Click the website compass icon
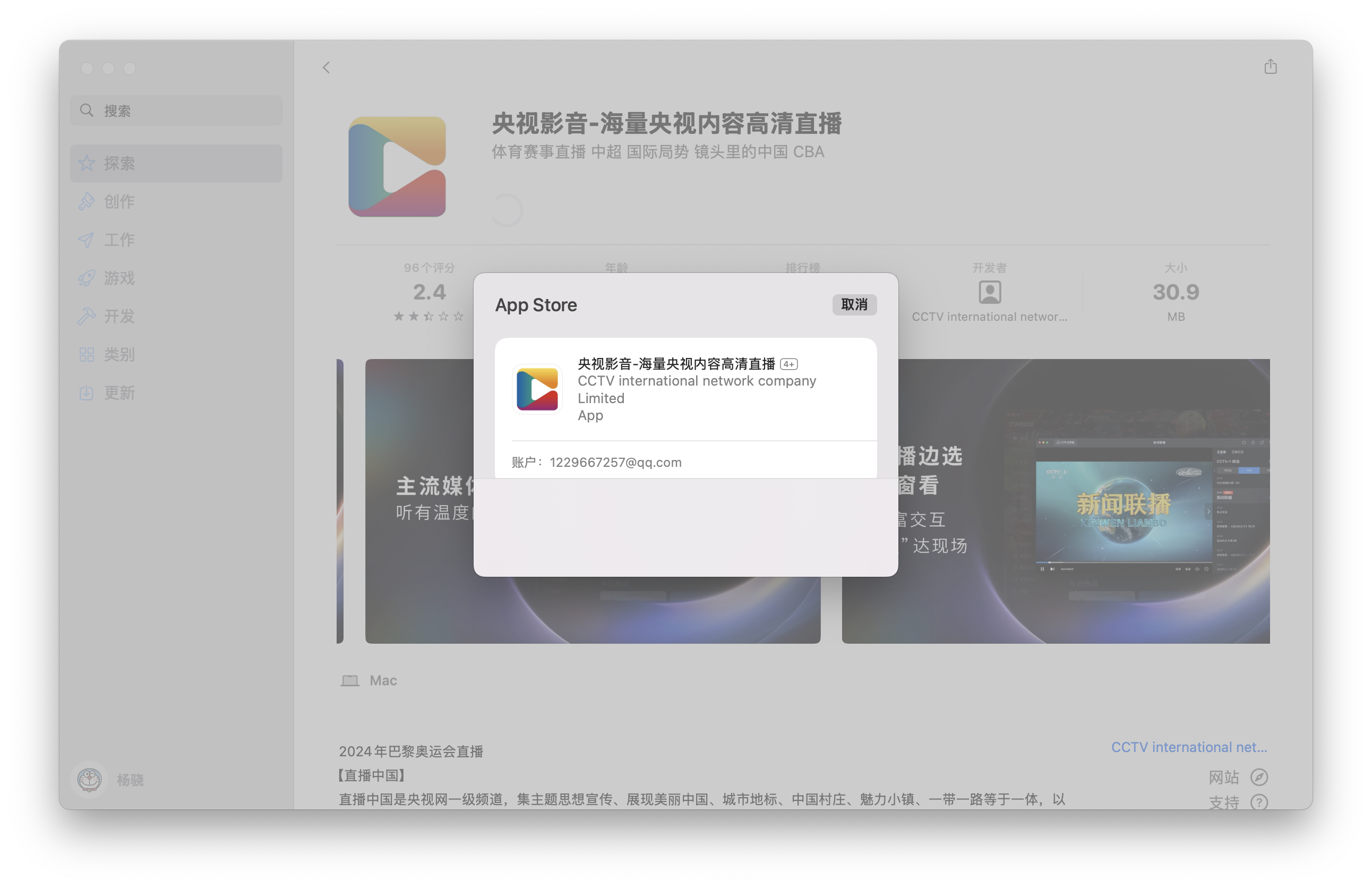Screen dimensions: 1372x888 pos(1259,776)
